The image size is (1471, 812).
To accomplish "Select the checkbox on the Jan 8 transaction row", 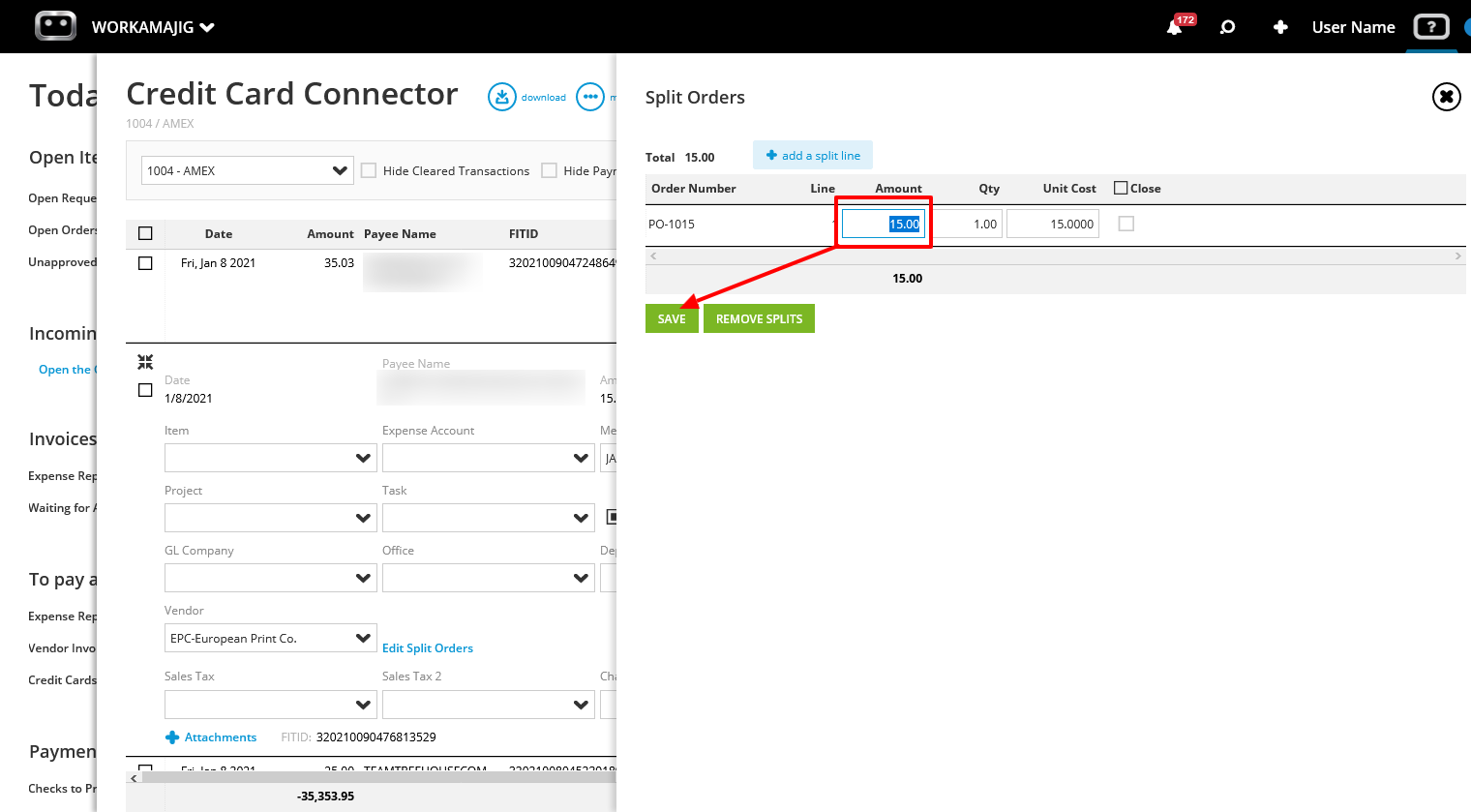I will 145,262.
